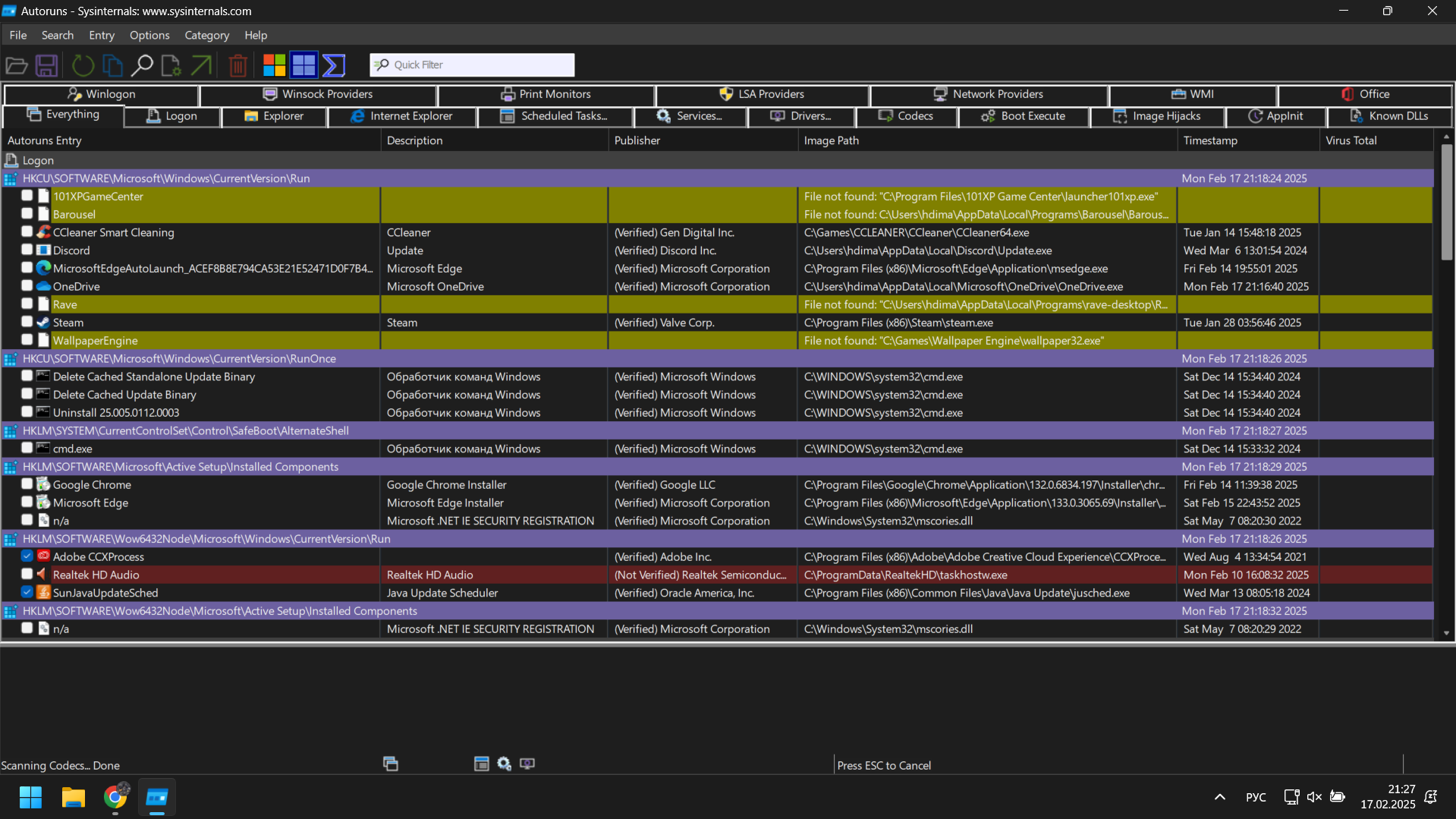1456x819 pixels.
Task: Select the MicrosoftEdgeAutoLaunch entry name
Action: pos(213,268)
